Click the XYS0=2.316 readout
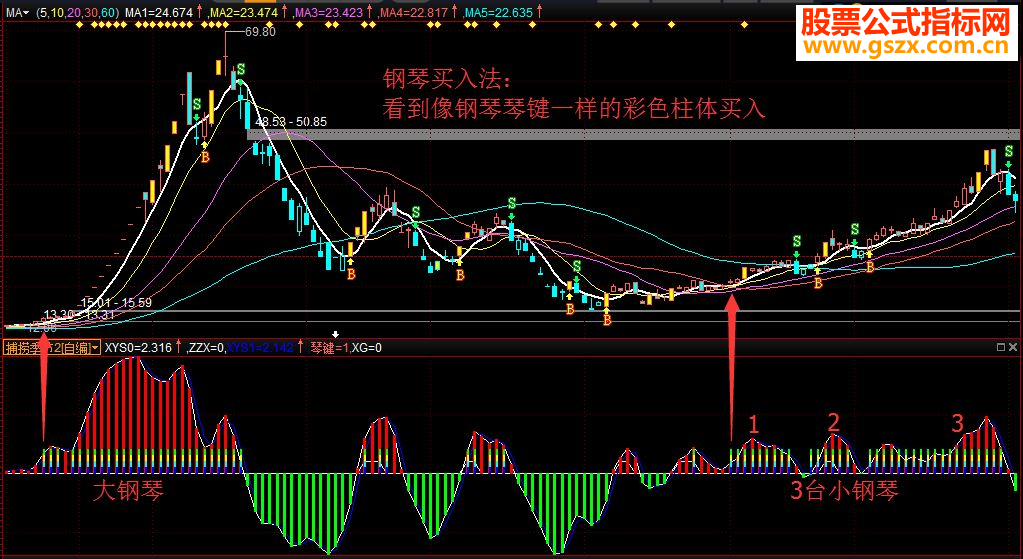This screenshot has width=1023, height=559. click(x=138, y=348)
